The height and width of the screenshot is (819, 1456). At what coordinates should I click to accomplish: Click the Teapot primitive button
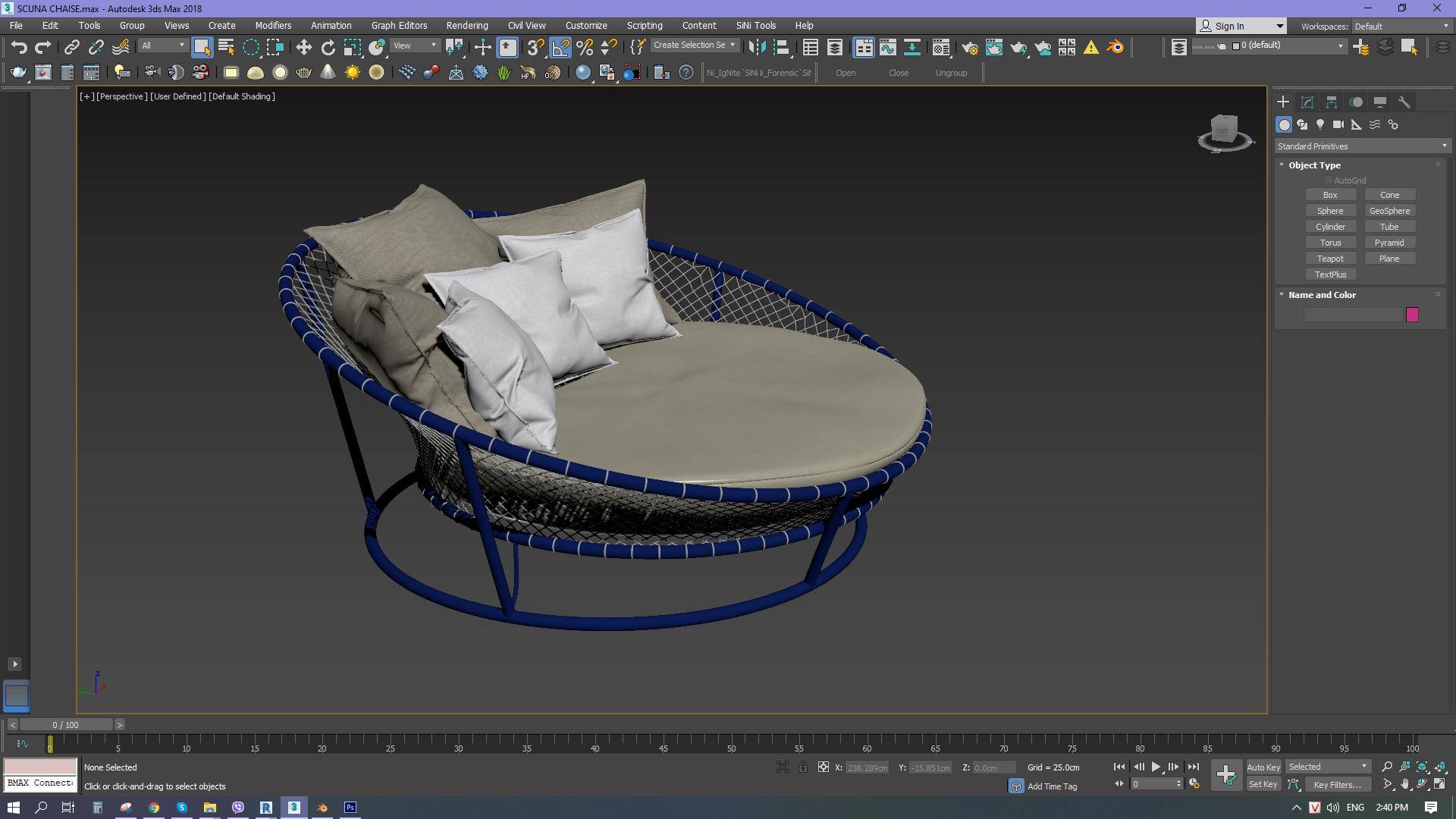(x=1330, y=259)
